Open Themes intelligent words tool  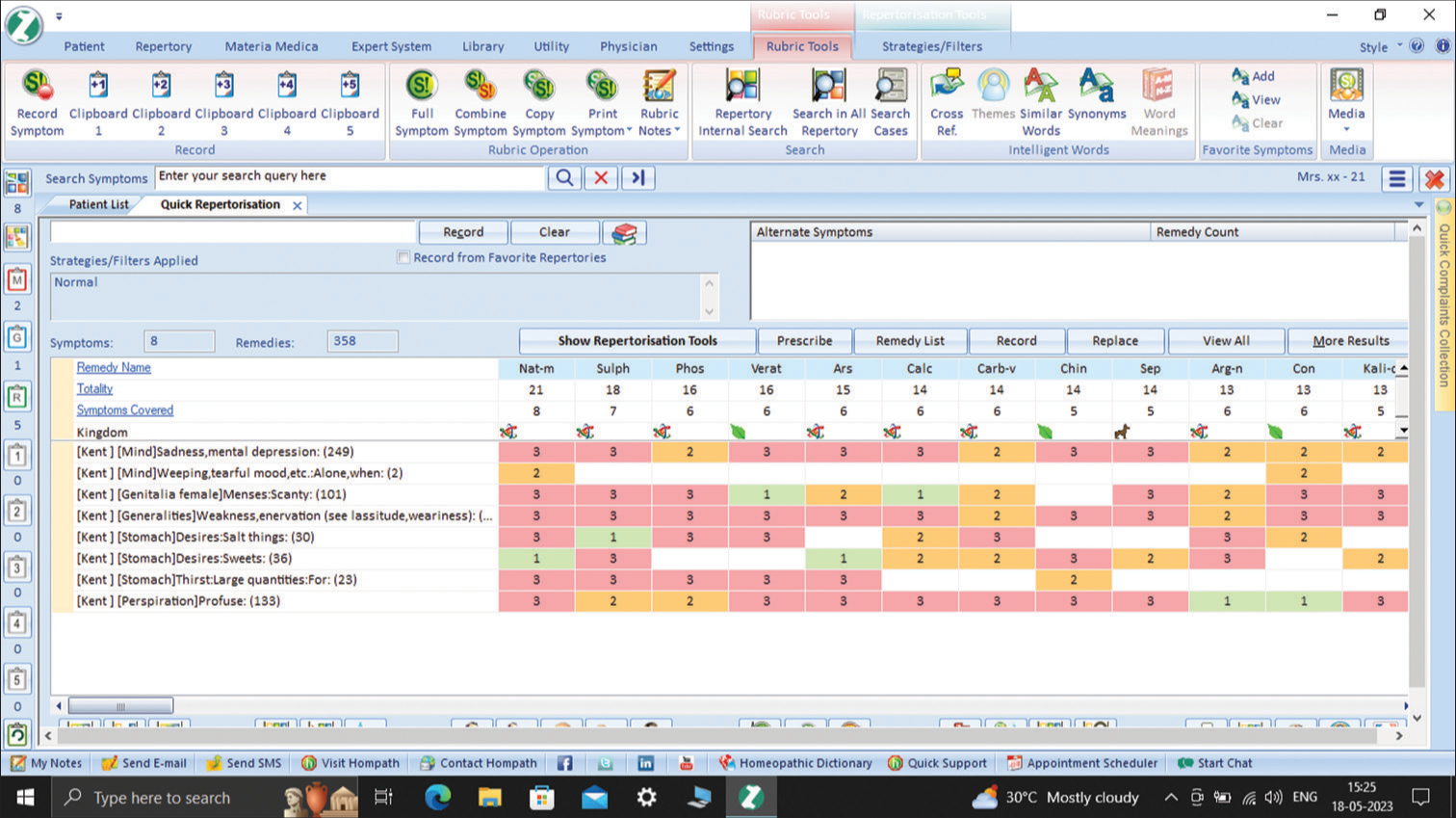993,94
